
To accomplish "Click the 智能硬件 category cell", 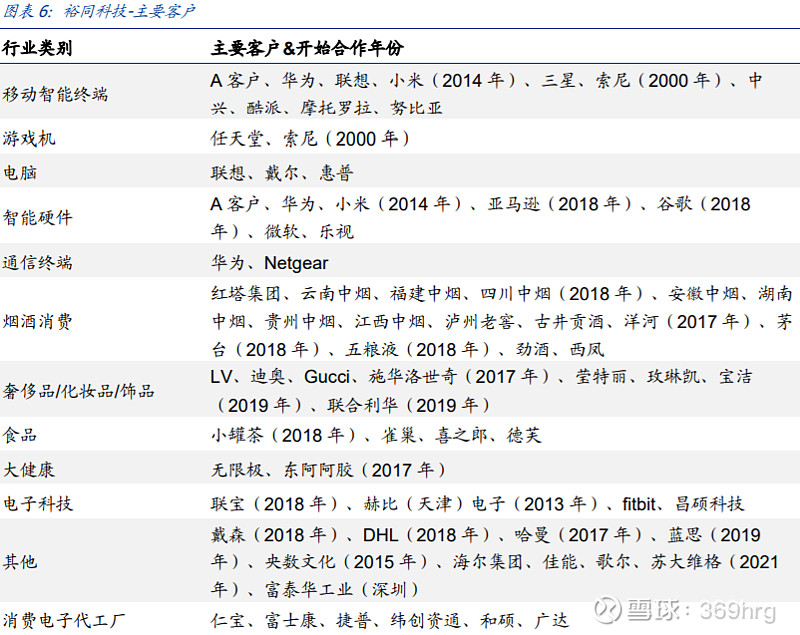I will [36, 217].
